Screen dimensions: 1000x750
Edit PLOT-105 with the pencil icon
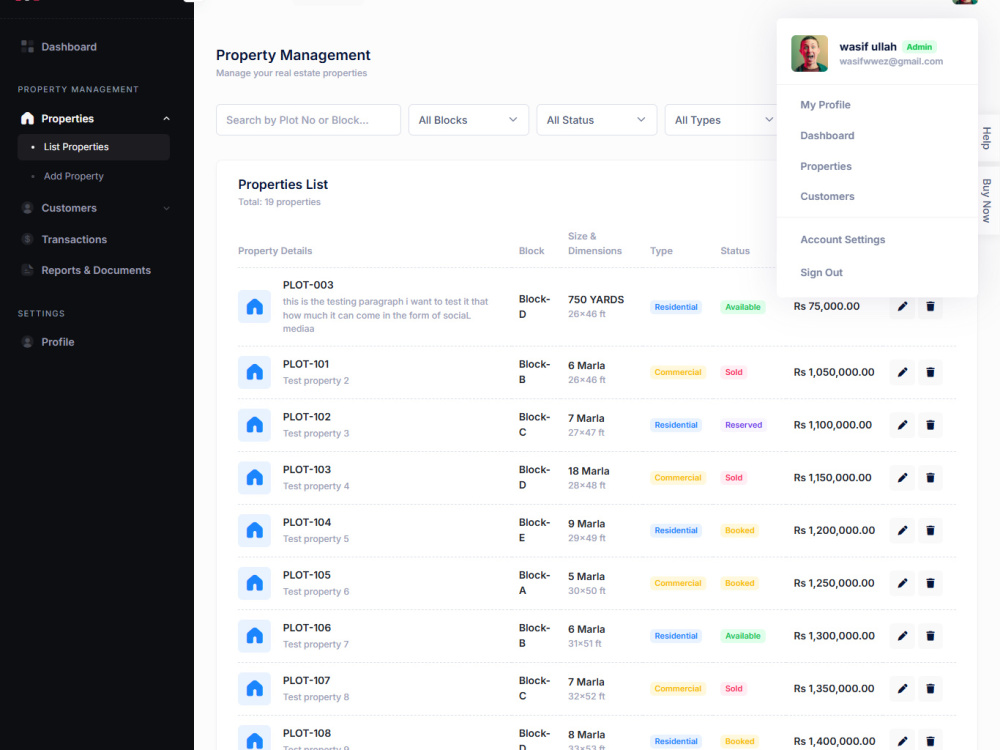[x=902, y=583]
